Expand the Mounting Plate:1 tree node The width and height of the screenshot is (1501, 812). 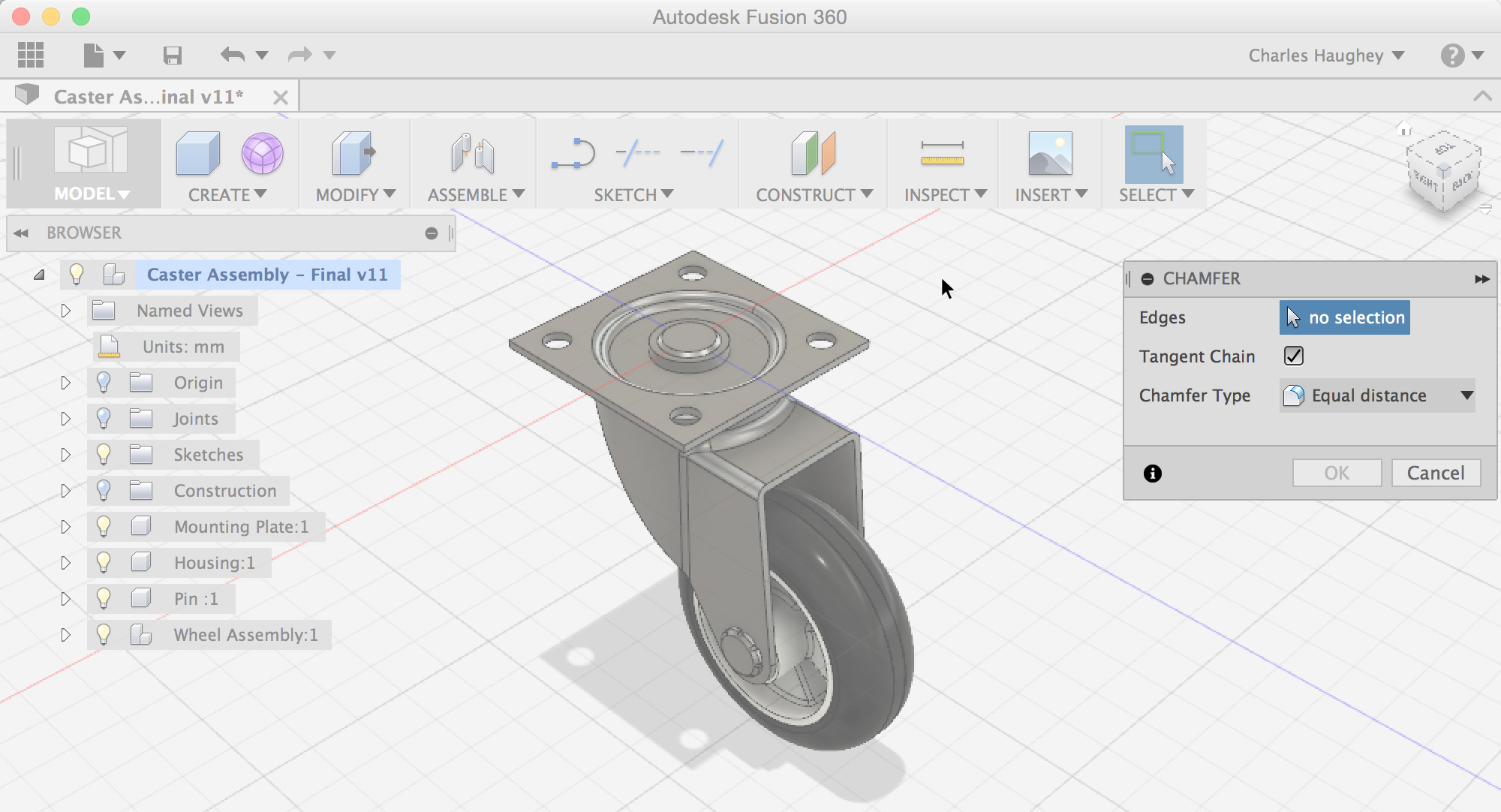(x=65, y=527)
